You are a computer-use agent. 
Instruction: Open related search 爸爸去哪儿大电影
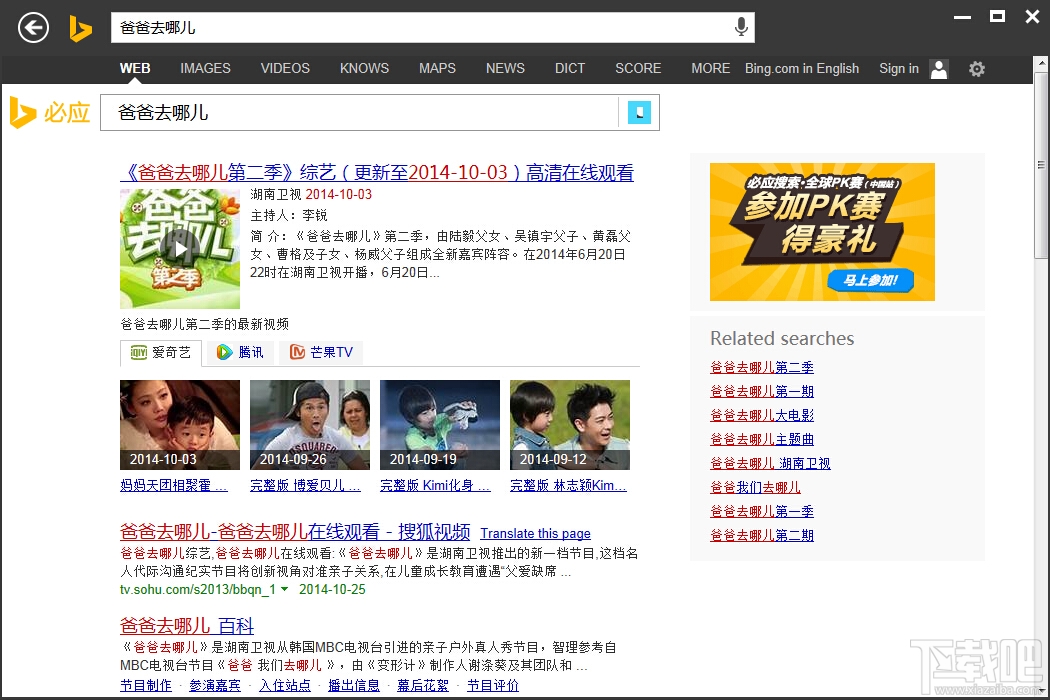click(762, 415)
